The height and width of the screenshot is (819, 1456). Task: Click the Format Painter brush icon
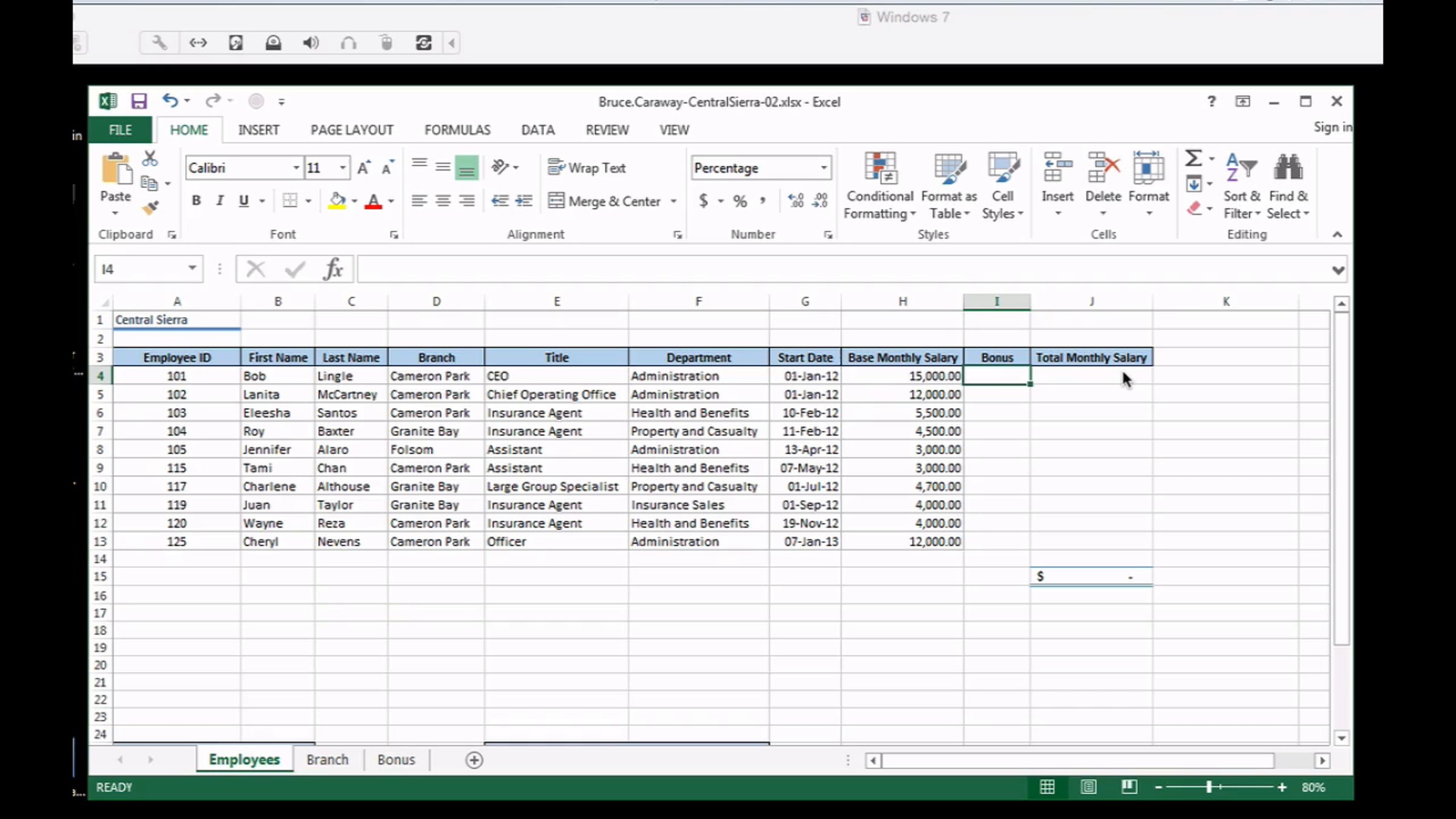(x=150, y=208)
